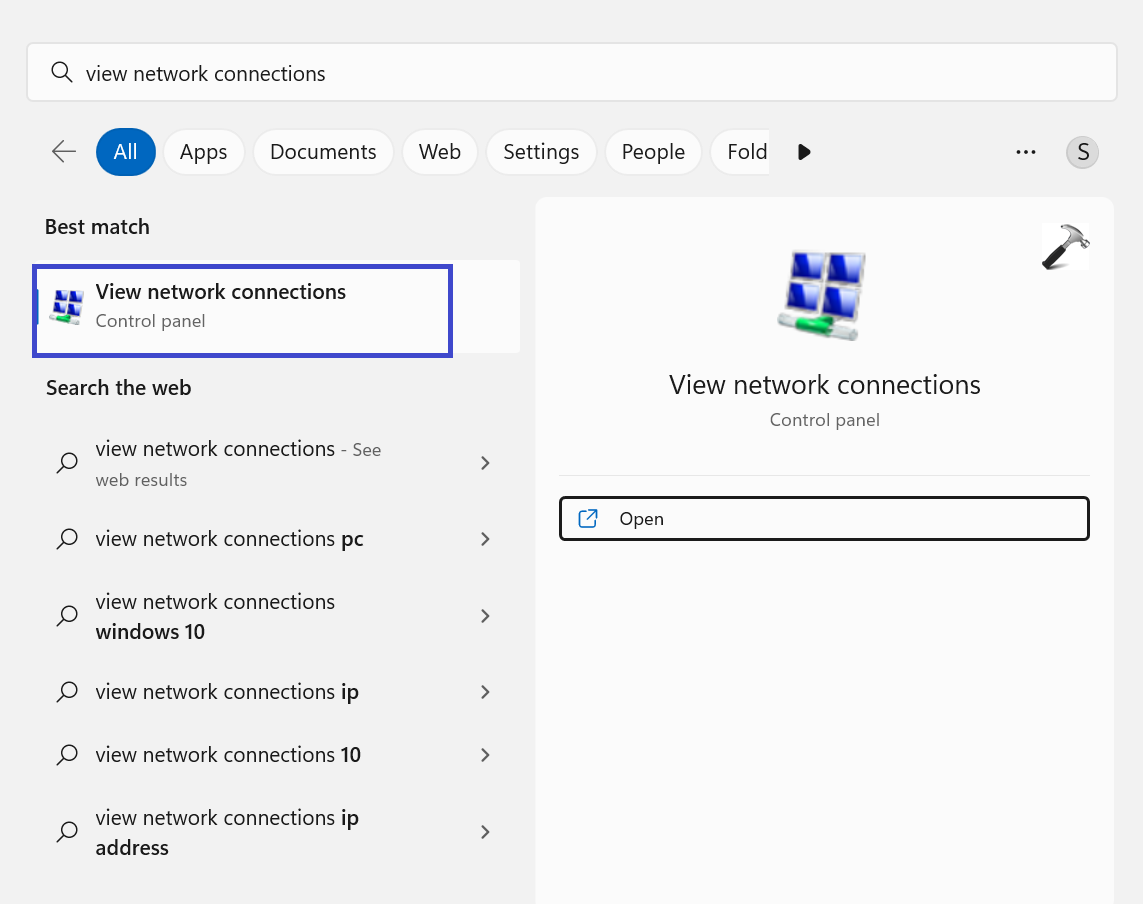Switch to the Settings filter tab

[541, 152]
